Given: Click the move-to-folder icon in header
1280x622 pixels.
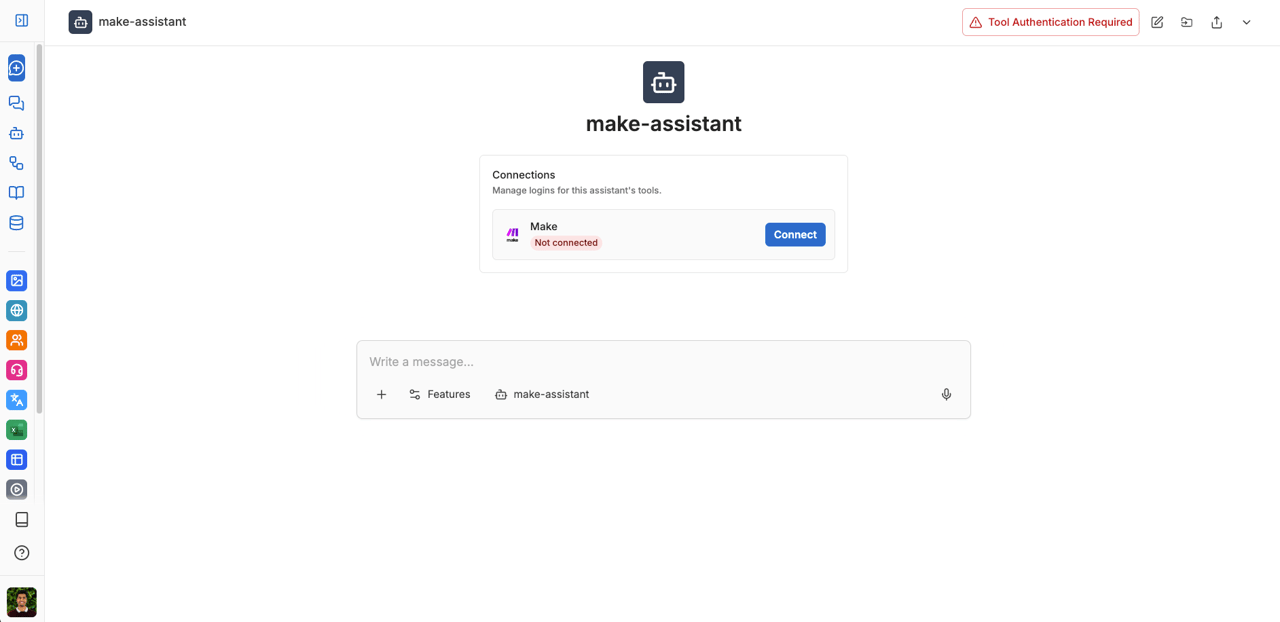Looking at the screenshot, I should coord(1187,22).
